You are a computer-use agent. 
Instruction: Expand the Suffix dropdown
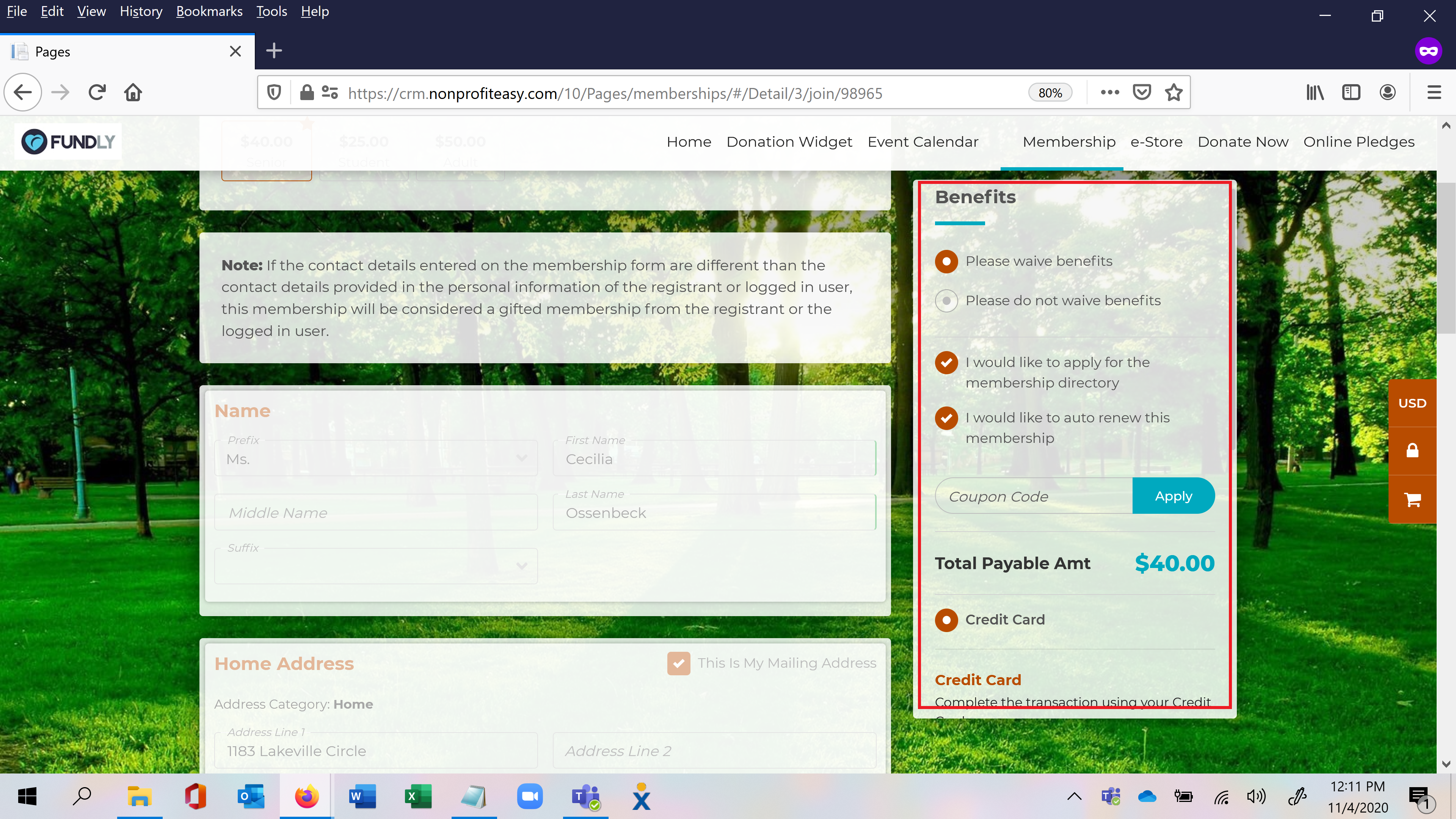pyautogui.click(x=375, y=566)
